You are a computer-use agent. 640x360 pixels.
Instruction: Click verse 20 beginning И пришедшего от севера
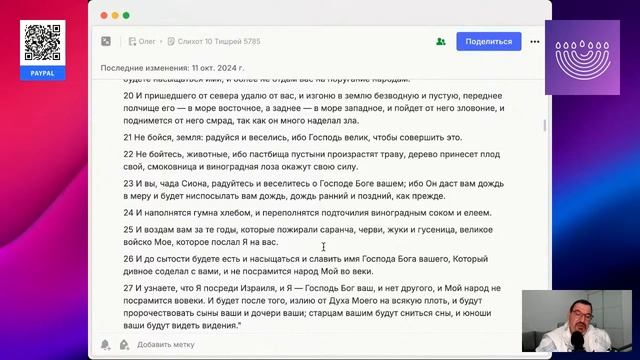point(314,108)
